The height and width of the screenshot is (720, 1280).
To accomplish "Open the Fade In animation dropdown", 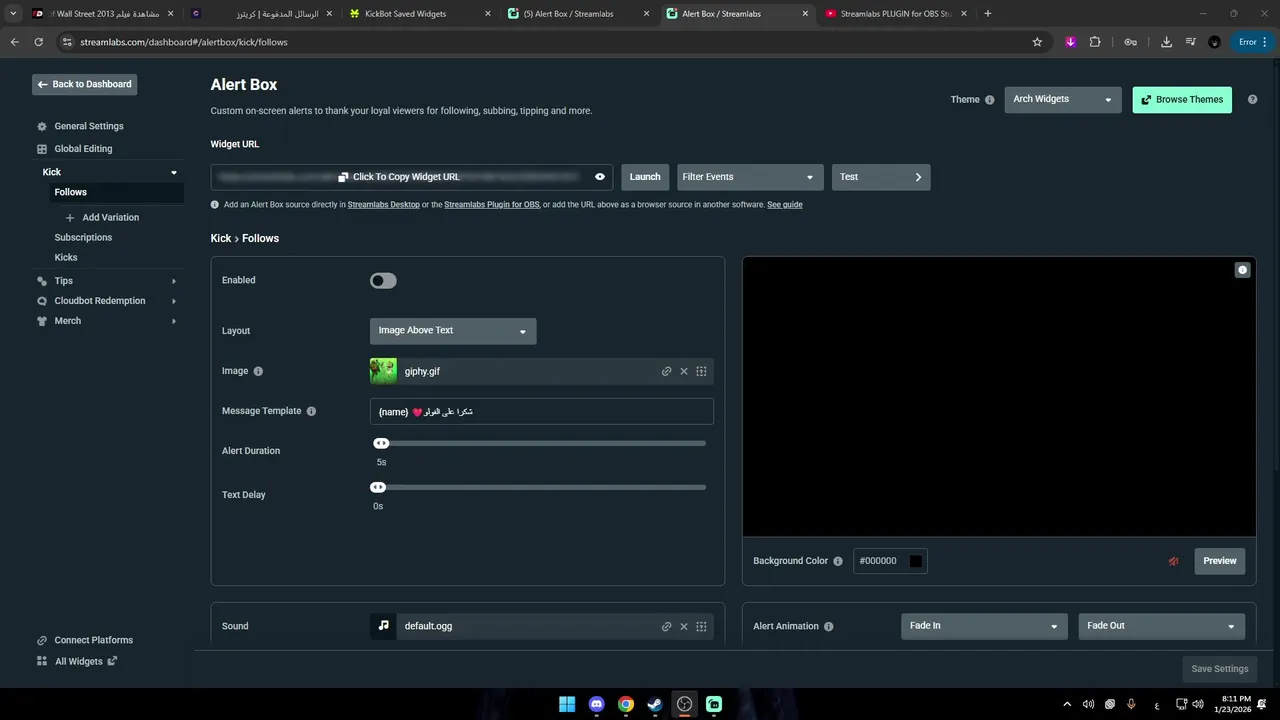I will pyautogui.click(x=984, y=626).
